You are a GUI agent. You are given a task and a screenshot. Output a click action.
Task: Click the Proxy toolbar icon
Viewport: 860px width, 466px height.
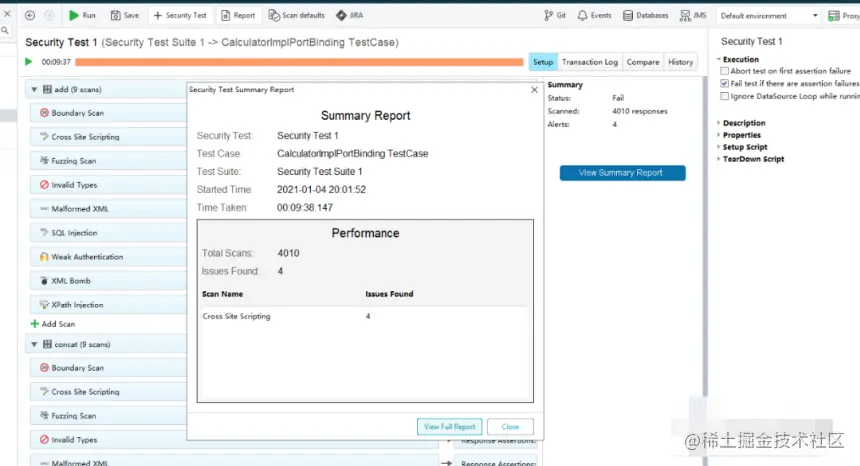[x=834, y=16]
